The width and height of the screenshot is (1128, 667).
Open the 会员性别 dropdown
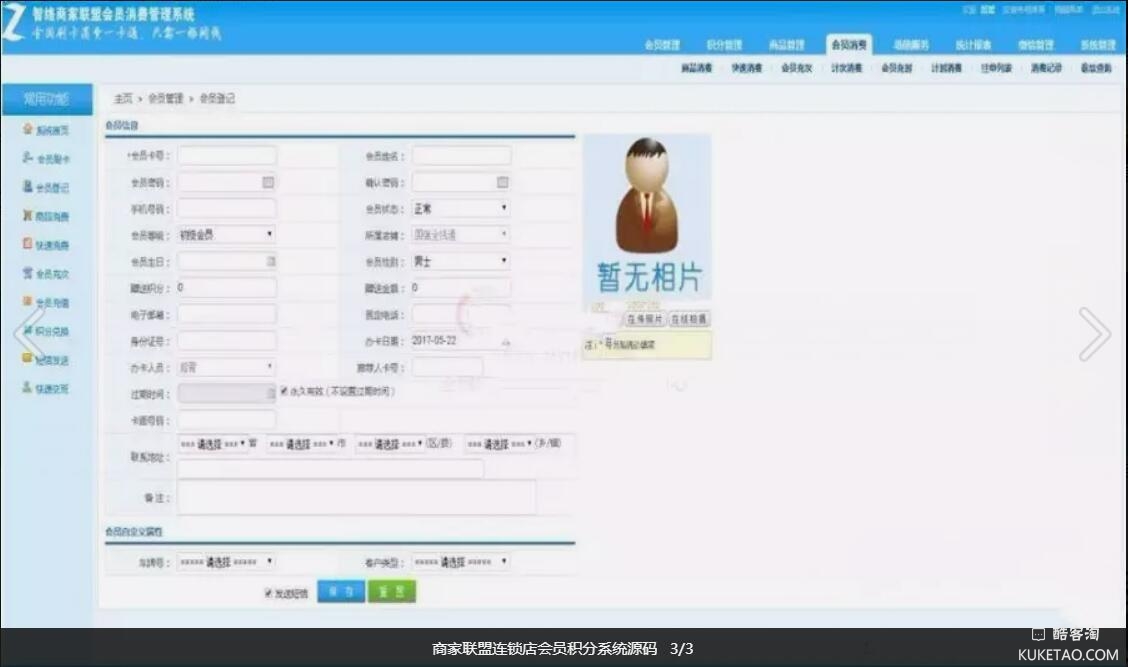coord(461,261)
